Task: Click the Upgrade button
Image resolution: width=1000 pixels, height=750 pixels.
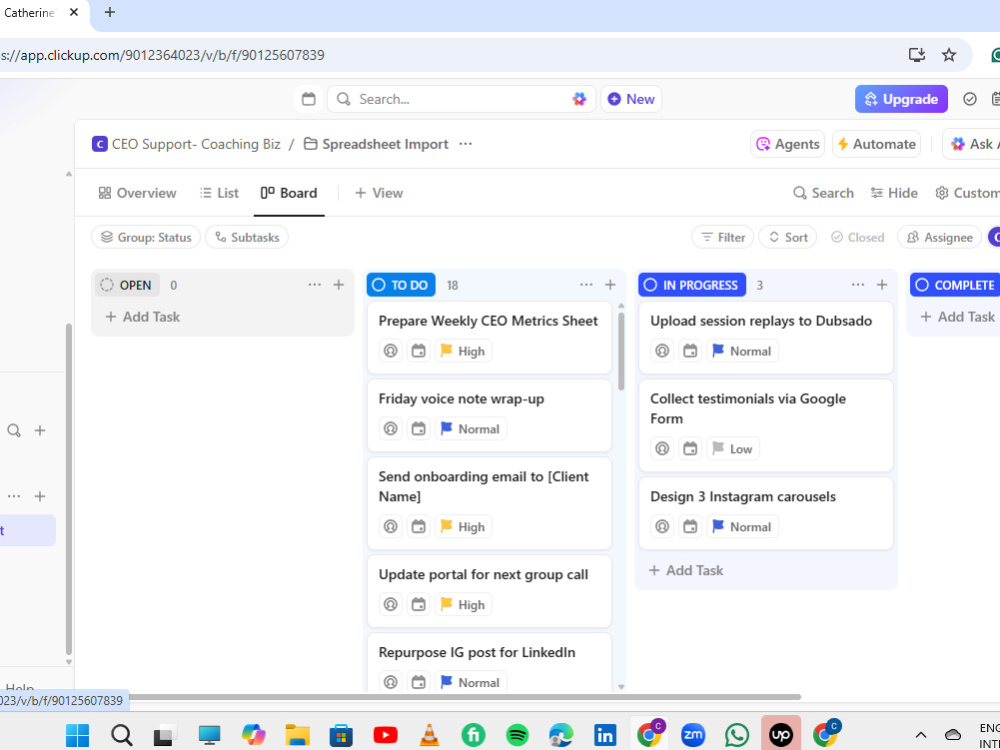Action: (901, 99)
